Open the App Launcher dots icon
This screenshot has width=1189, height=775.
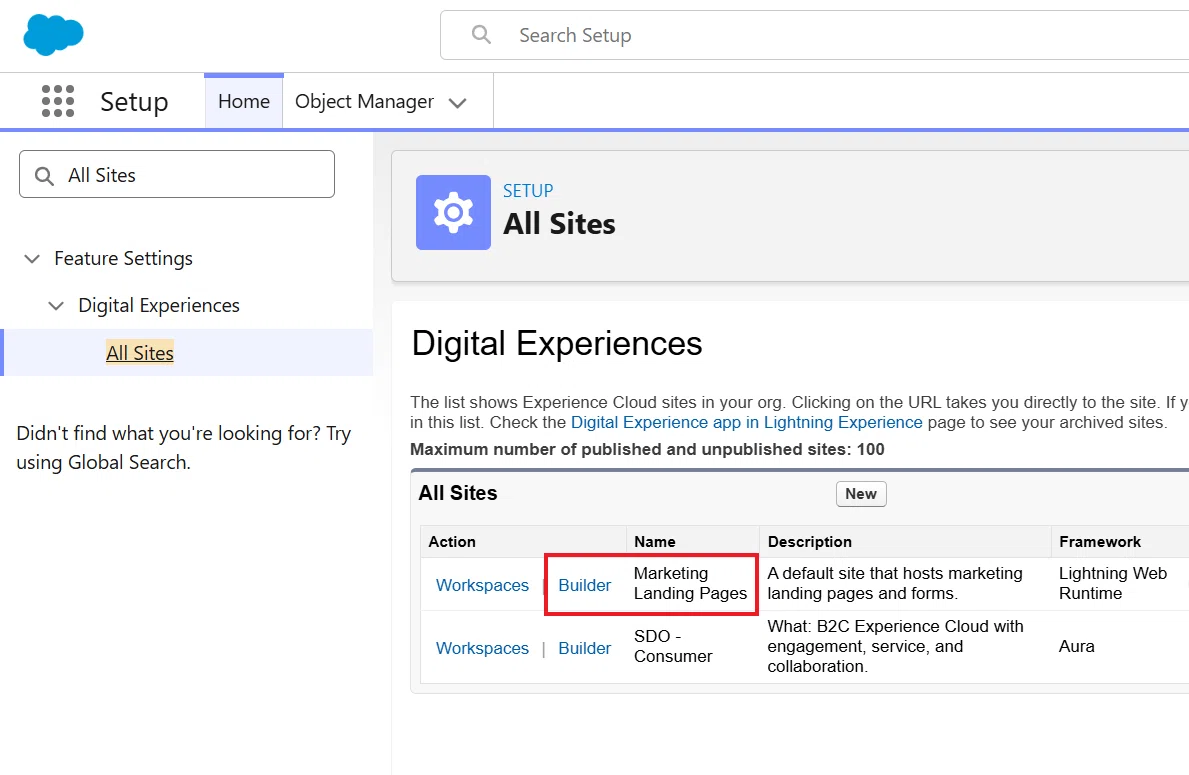58,101
